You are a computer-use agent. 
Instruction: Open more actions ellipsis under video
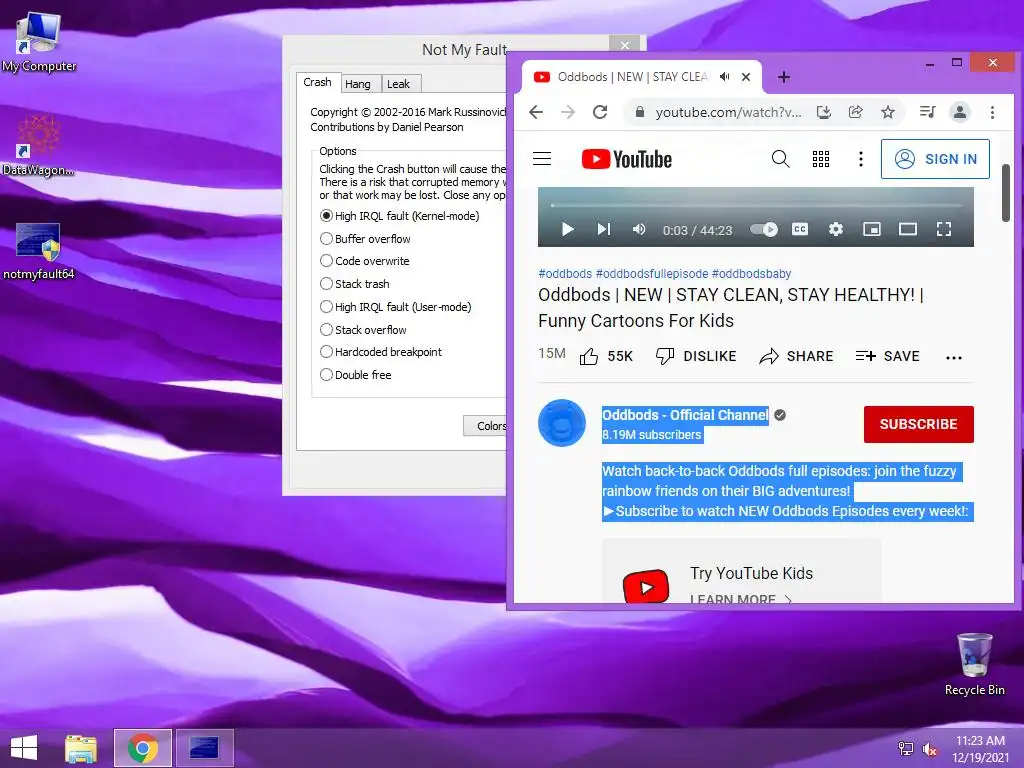click(x=953, y=358)
